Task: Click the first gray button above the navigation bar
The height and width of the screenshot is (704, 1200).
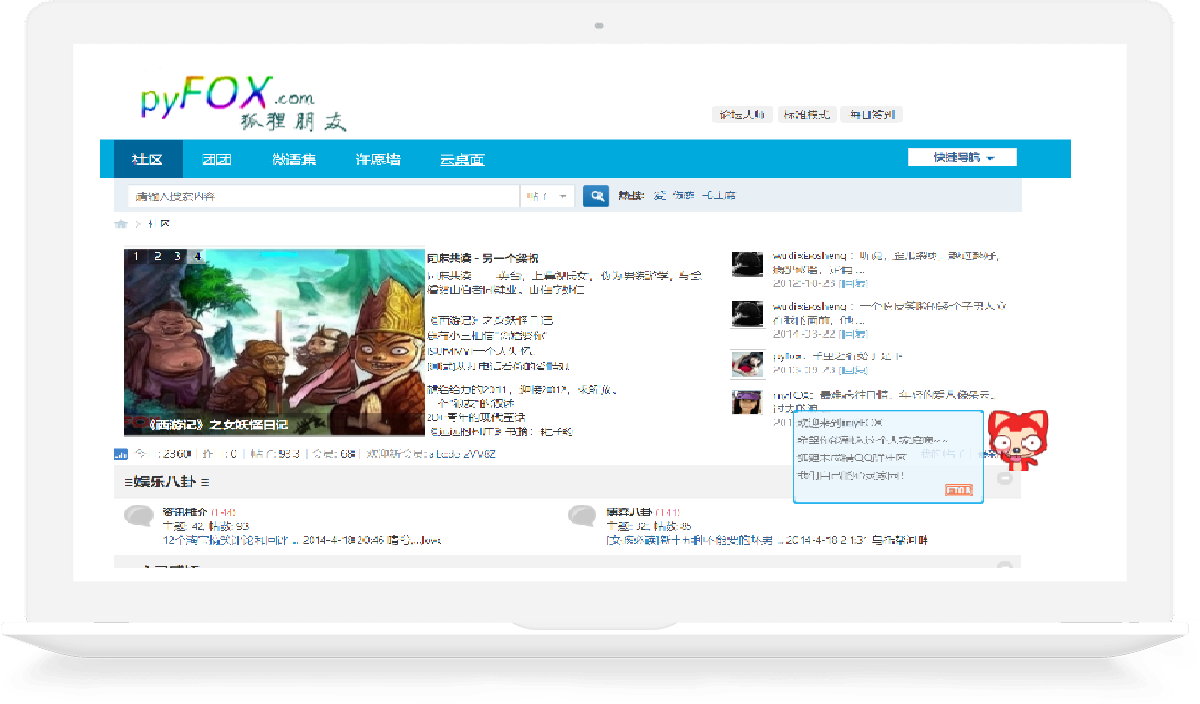Action: point(742,114)
